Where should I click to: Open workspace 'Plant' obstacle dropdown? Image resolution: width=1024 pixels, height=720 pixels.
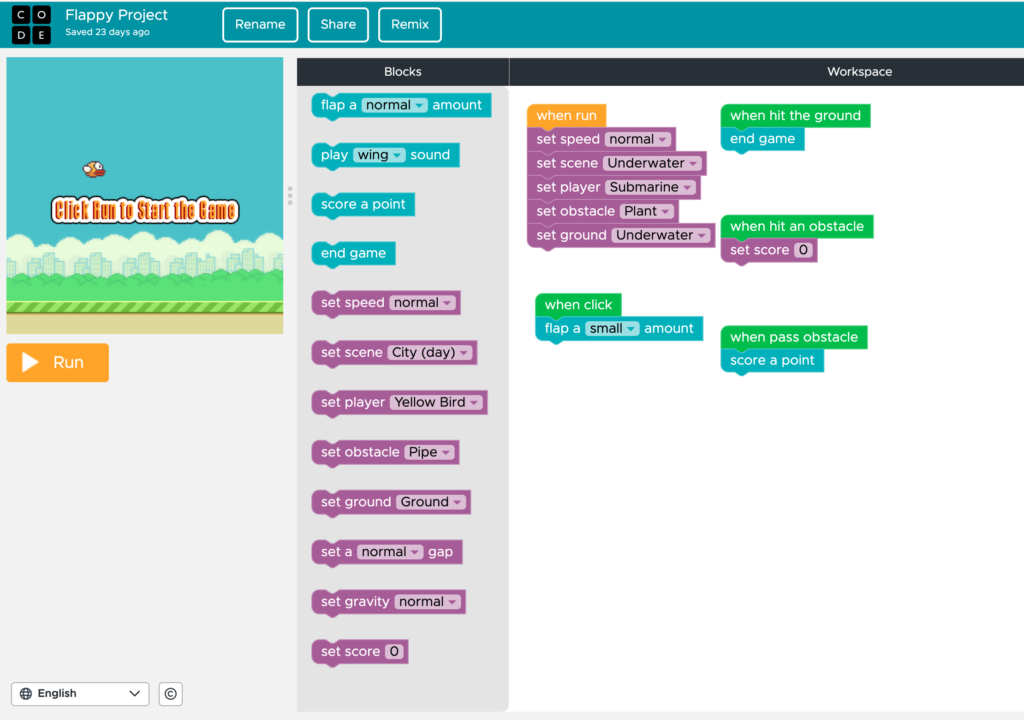[x=647, y=211]
